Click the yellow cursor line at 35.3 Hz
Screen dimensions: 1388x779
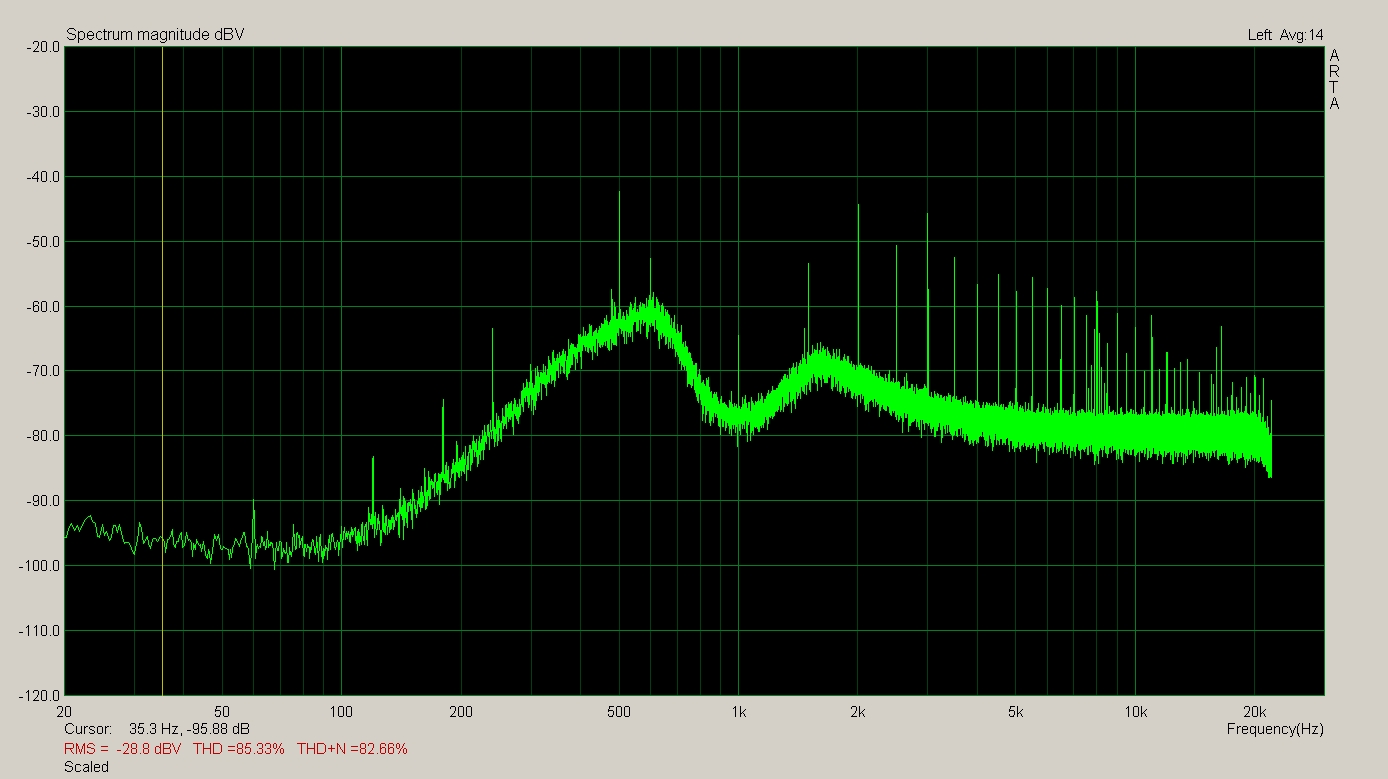click(x=162, y=370)
